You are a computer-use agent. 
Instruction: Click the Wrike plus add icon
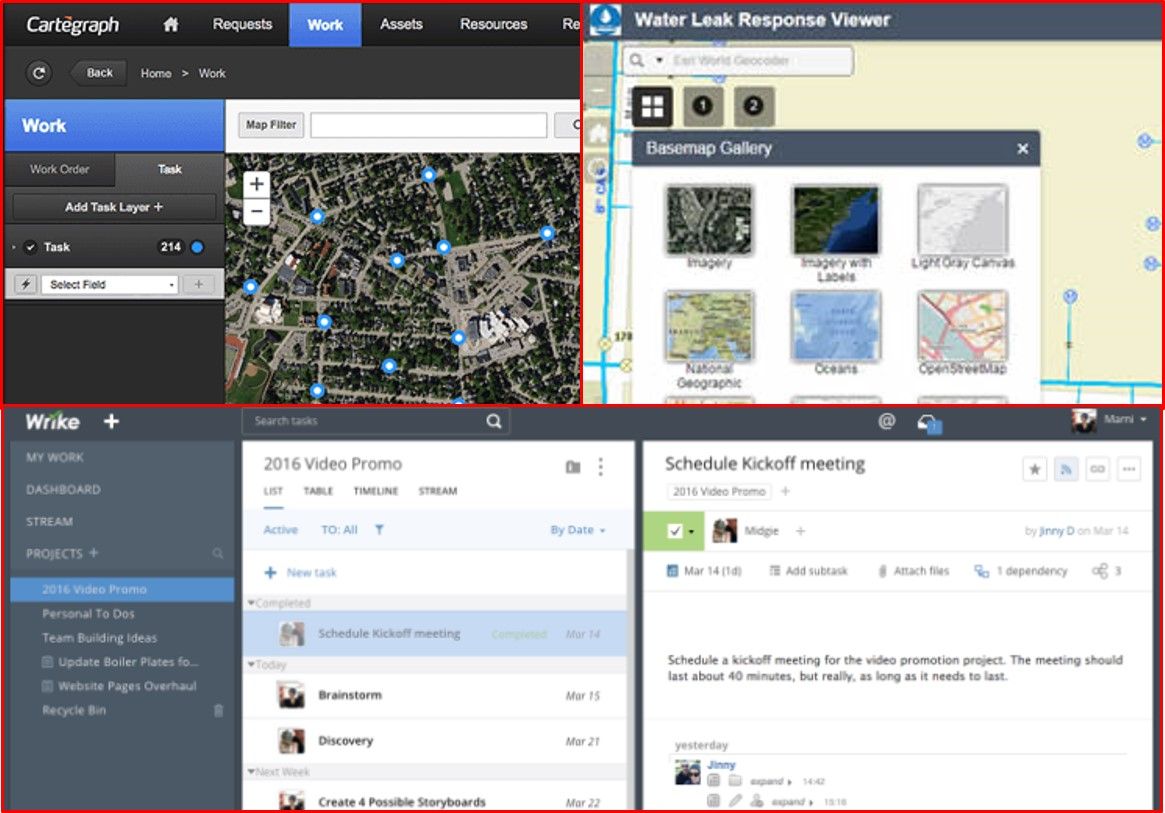111,422
